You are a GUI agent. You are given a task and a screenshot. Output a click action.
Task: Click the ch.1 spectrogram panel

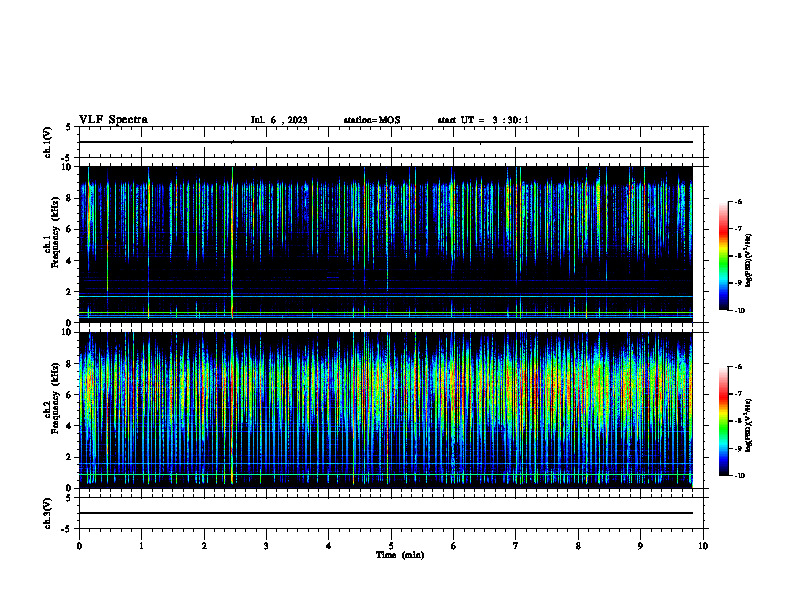point(385,244)
